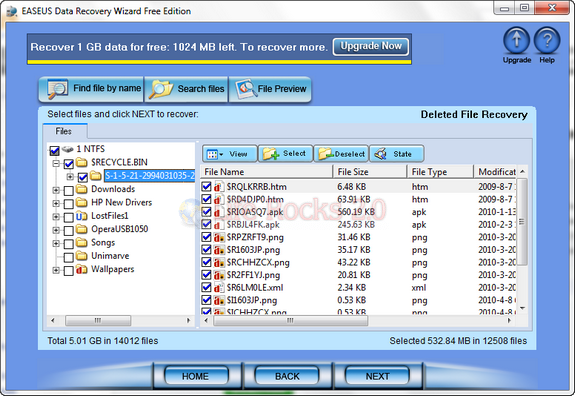Click the Modificat column header

(495, 172)
